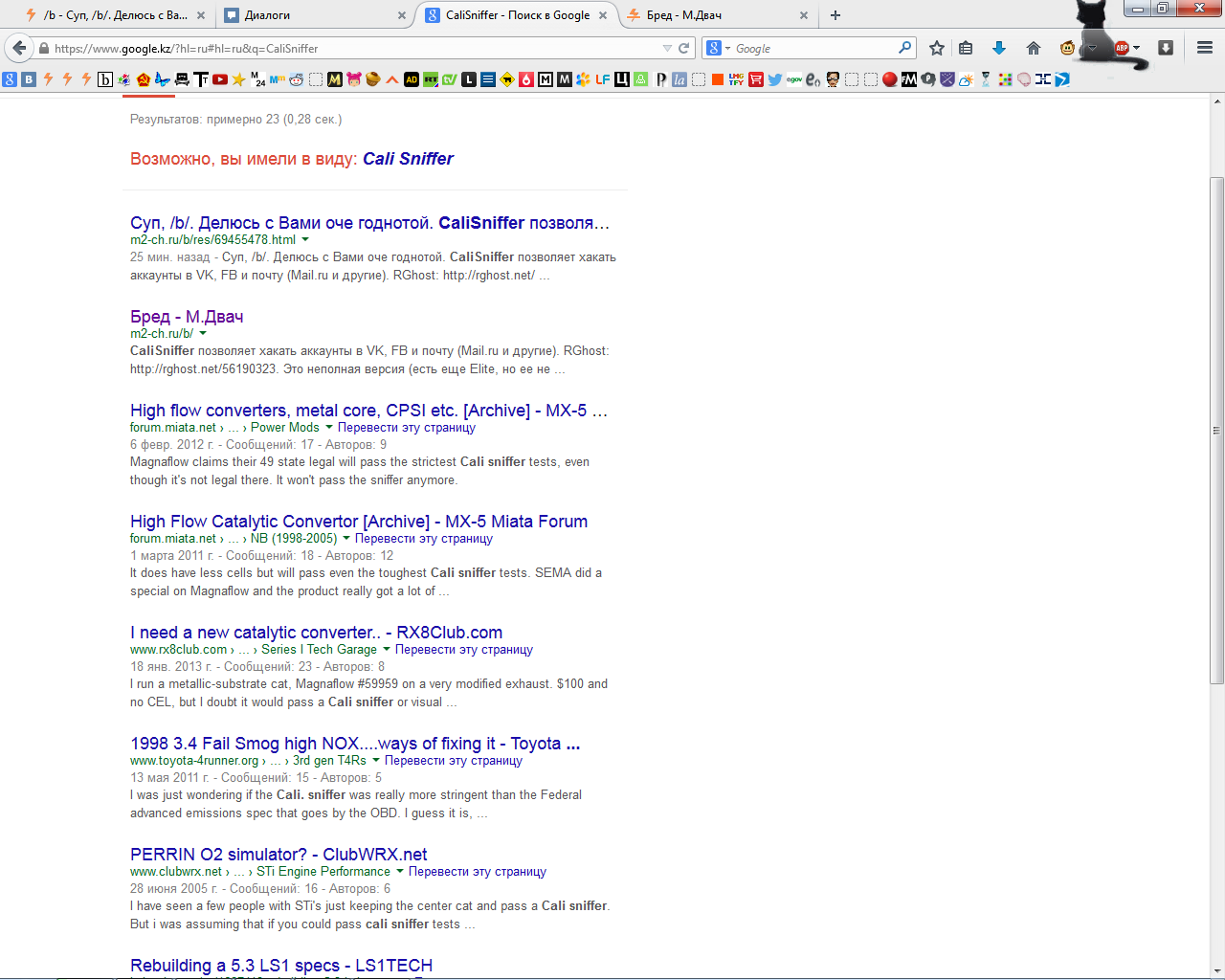Open the I need a new catalytic converter result
The width and height of the screenshot is (1225, 980).
click(316, 633)
